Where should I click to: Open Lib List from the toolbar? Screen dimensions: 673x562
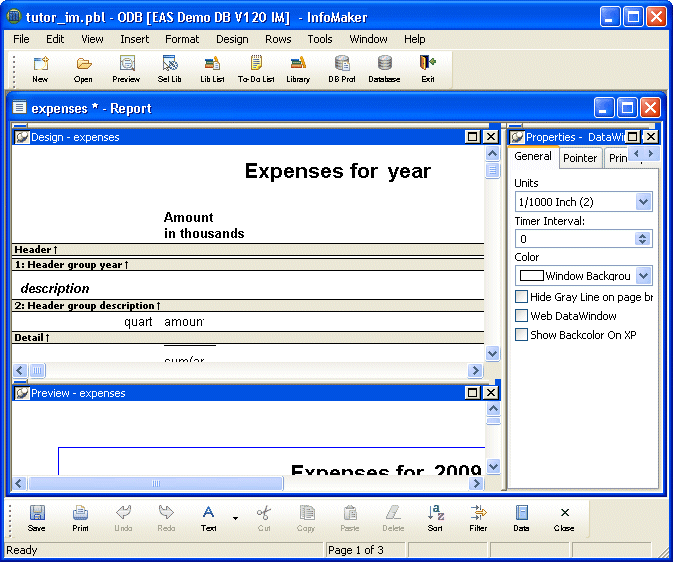(x=212, y=69)
